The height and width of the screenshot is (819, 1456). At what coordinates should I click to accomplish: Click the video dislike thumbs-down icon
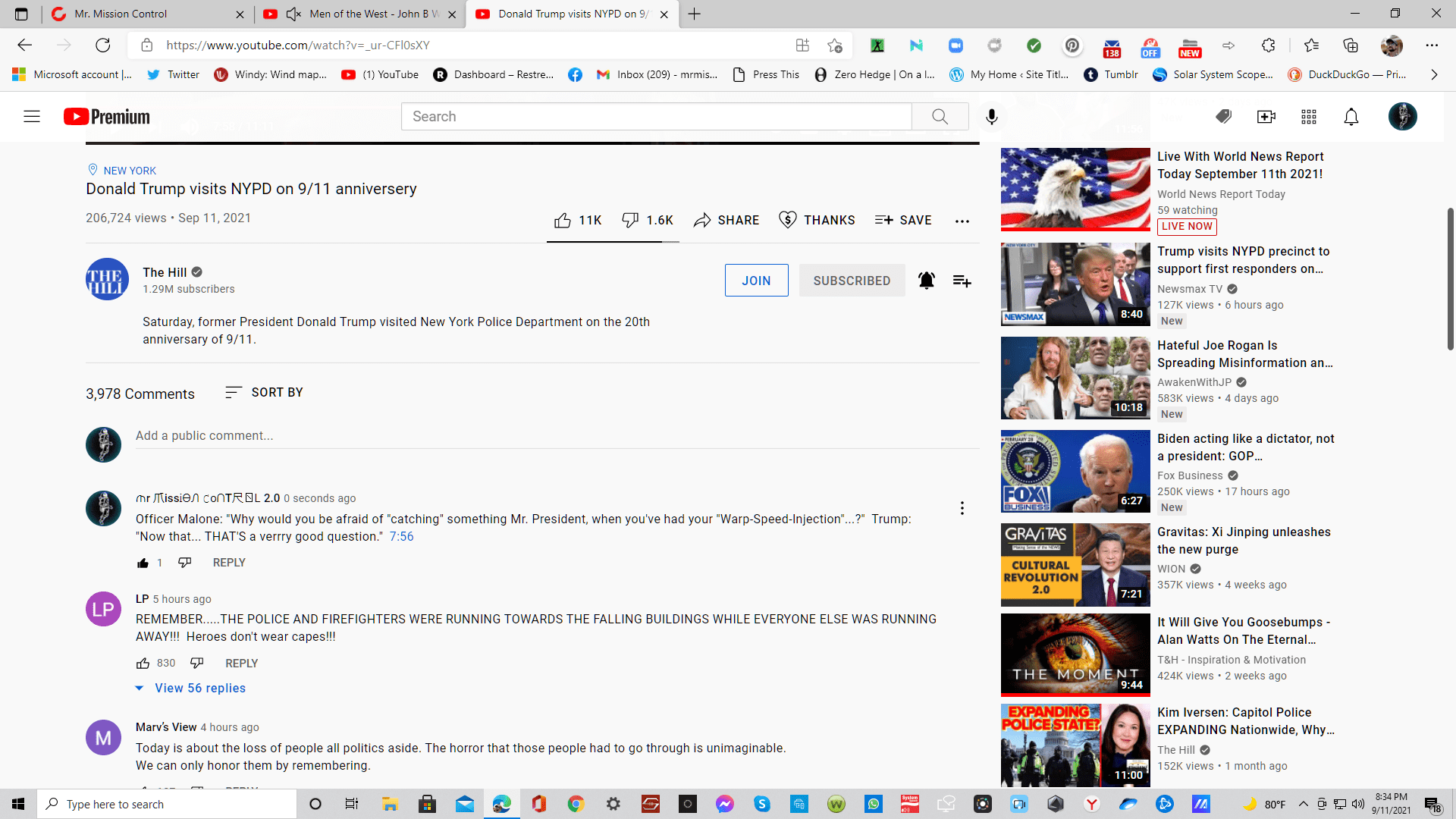629,220
